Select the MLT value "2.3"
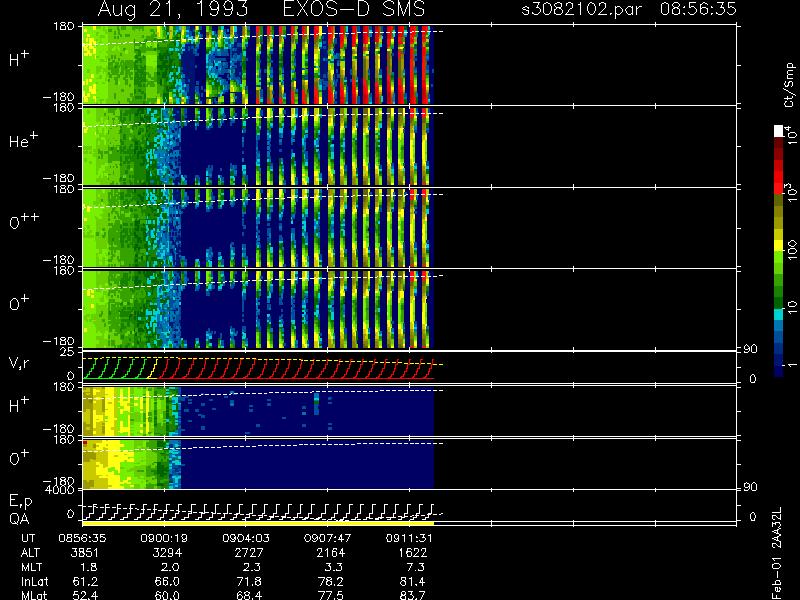Screen dimensions: 800x600 (252, 567)
